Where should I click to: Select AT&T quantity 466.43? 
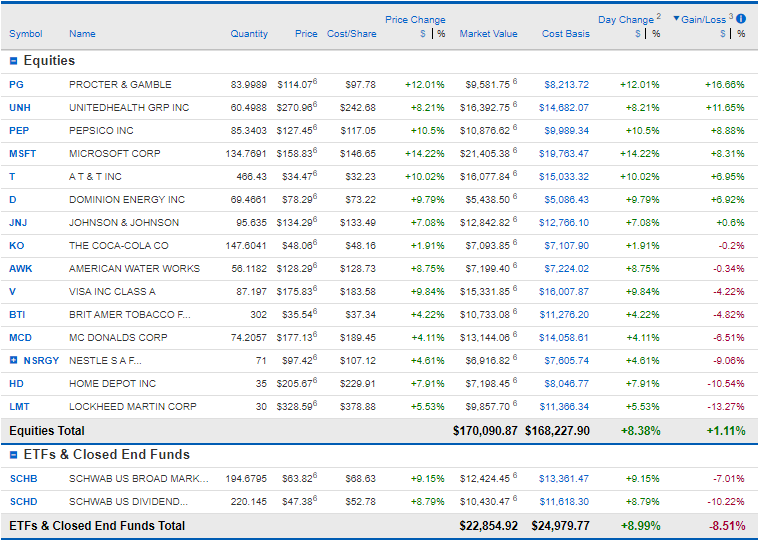pos(251,176)
